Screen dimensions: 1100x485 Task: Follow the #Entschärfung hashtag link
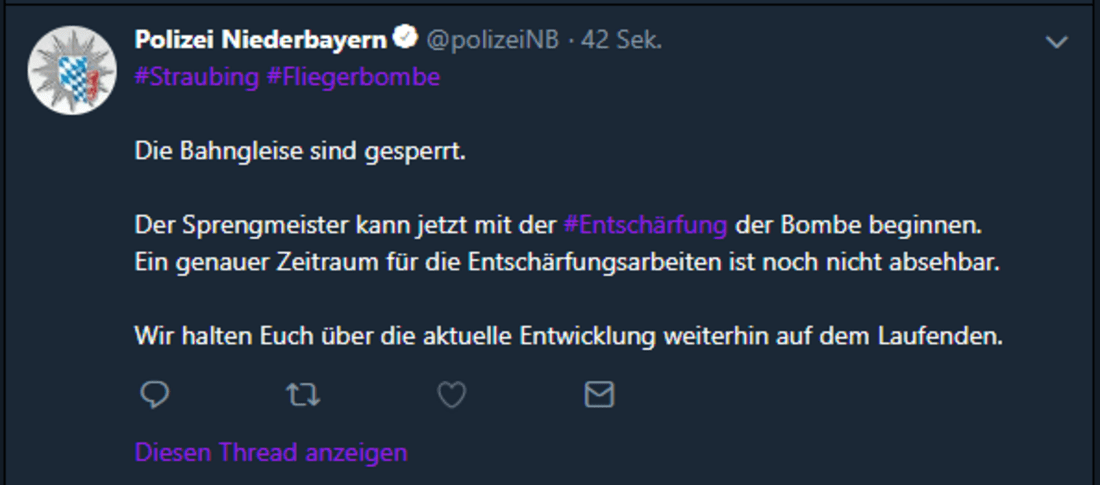click(x=645, y=225)
